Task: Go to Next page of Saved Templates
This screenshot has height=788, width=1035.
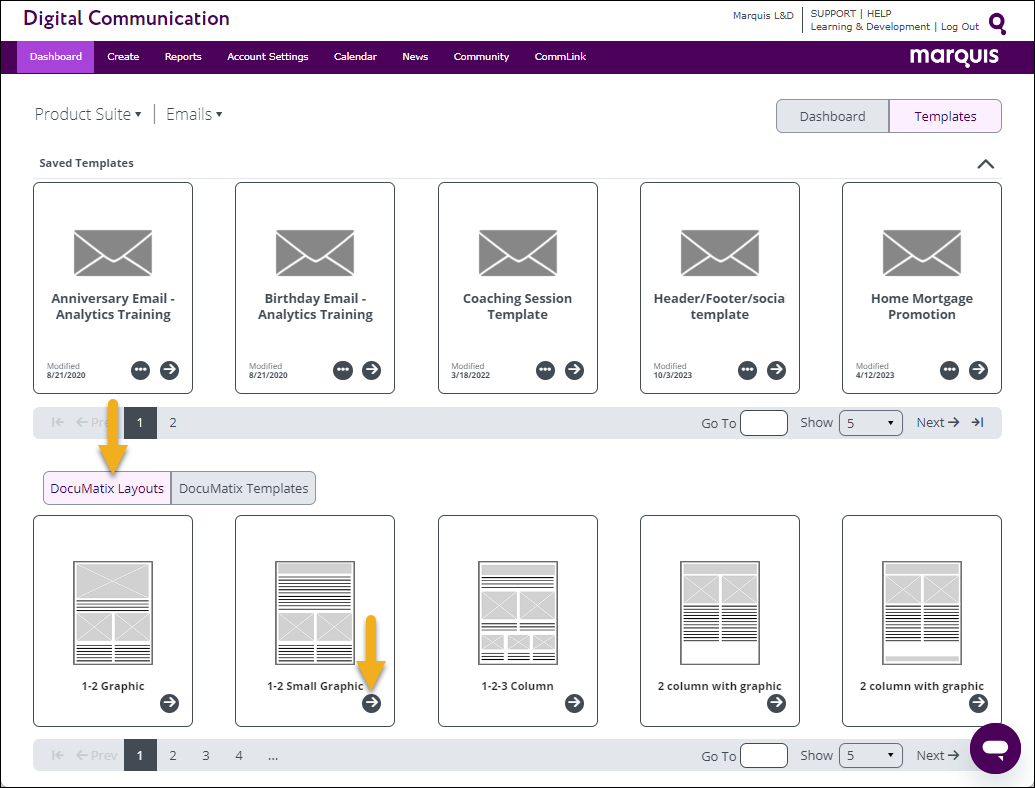Action: tap(937, 422)
